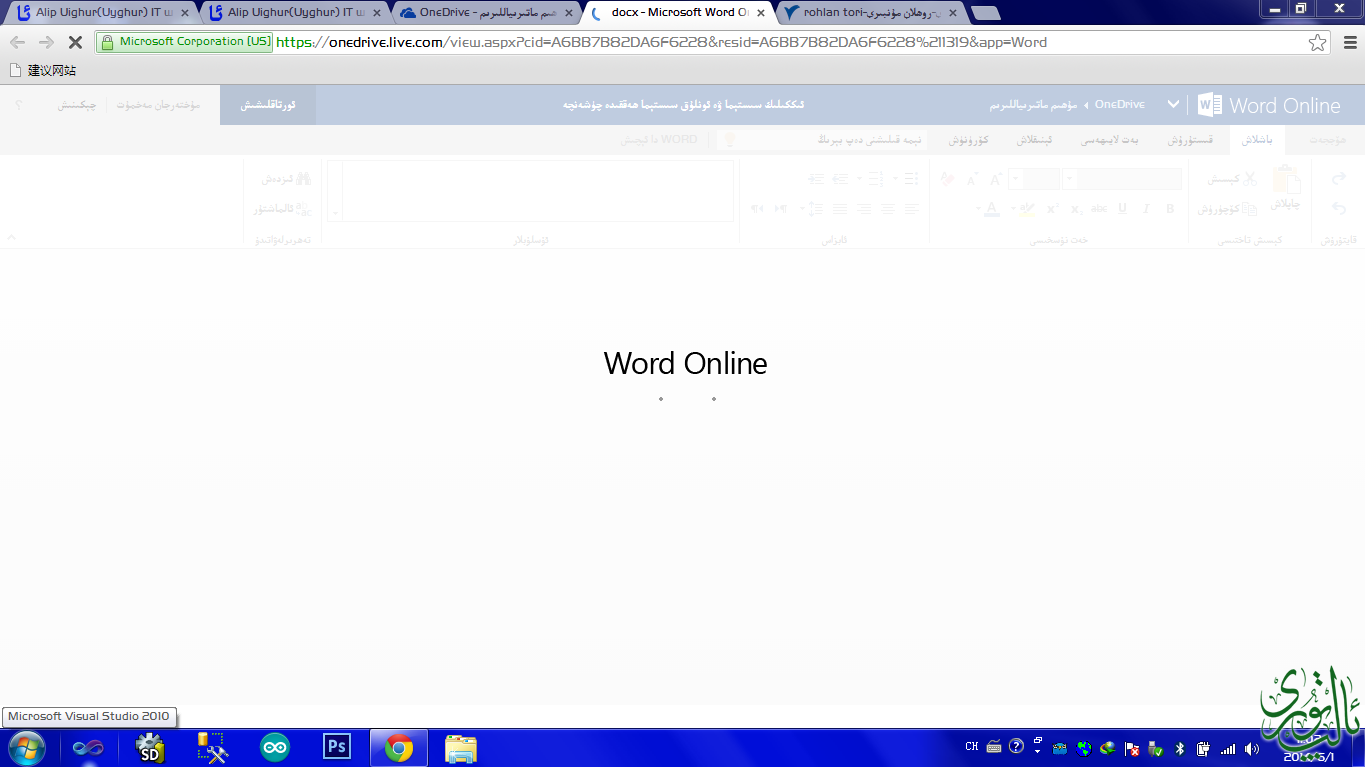Open the highlight color dropdown arrow
The width and height of the screenshot is (1365, 767).
1013,208
